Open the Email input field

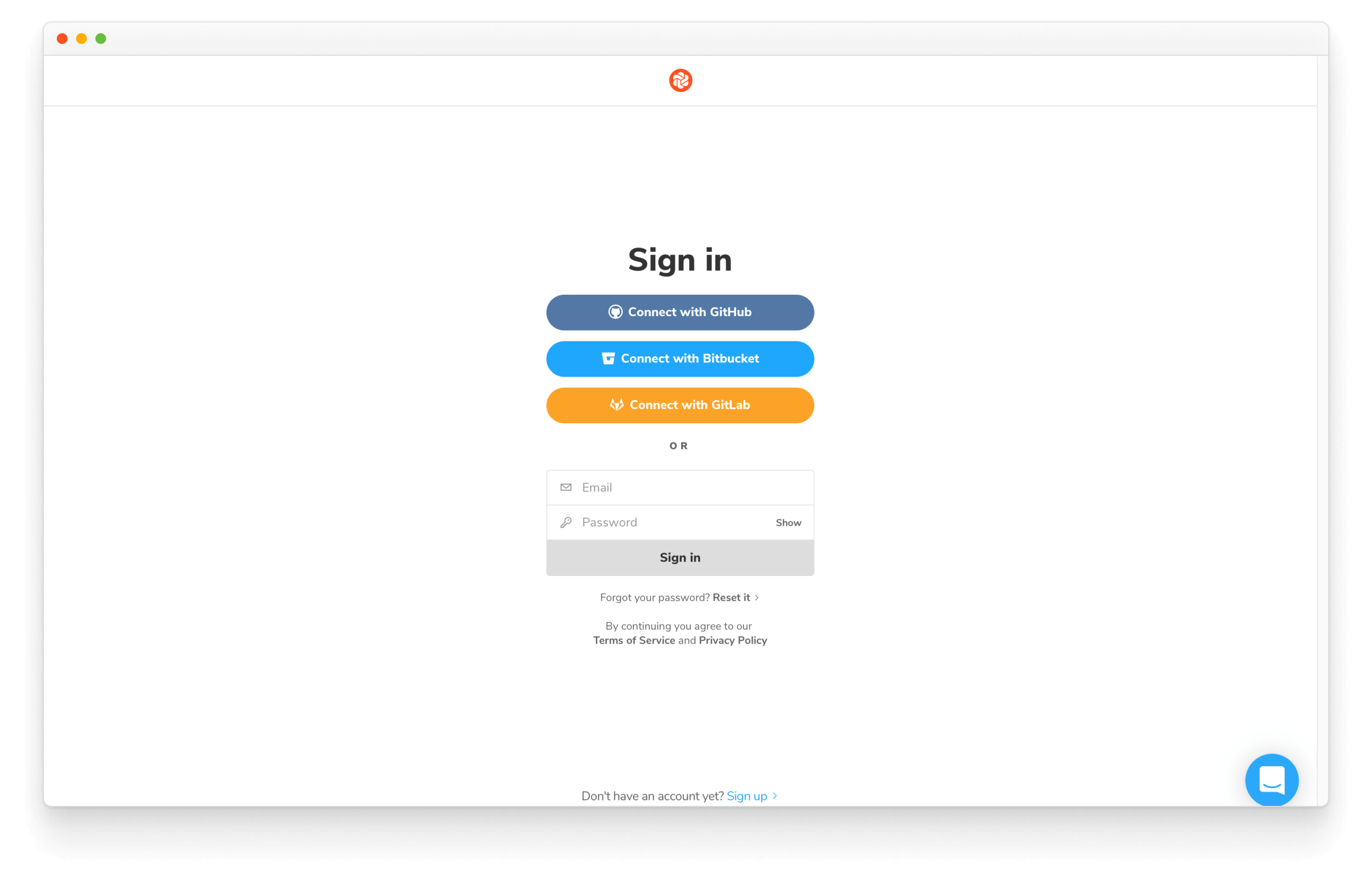(x=680, y=487)
